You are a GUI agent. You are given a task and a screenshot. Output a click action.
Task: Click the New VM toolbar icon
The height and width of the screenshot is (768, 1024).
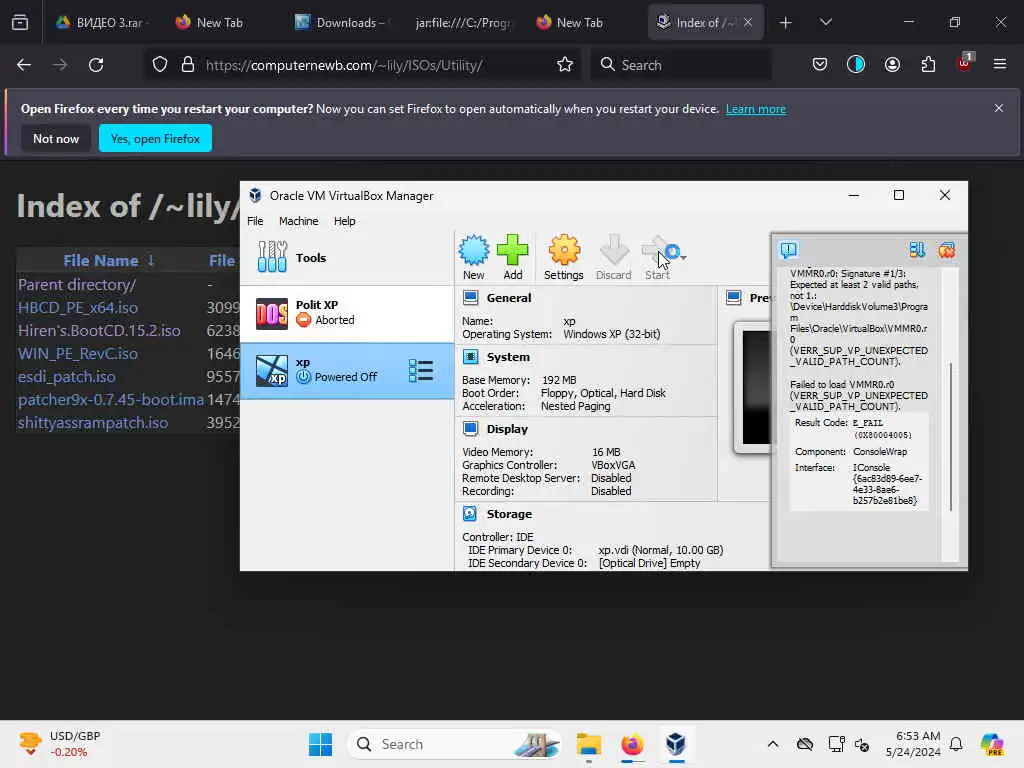tap(473, 257)
